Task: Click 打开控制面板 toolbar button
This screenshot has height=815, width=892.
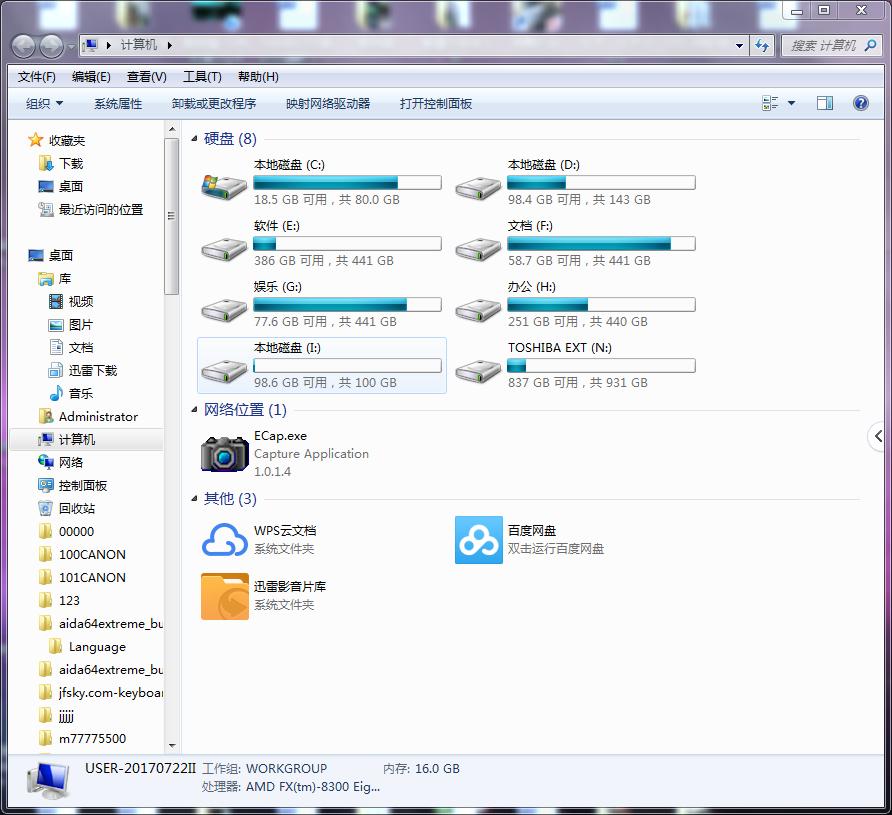Action: tap(436, 104)
